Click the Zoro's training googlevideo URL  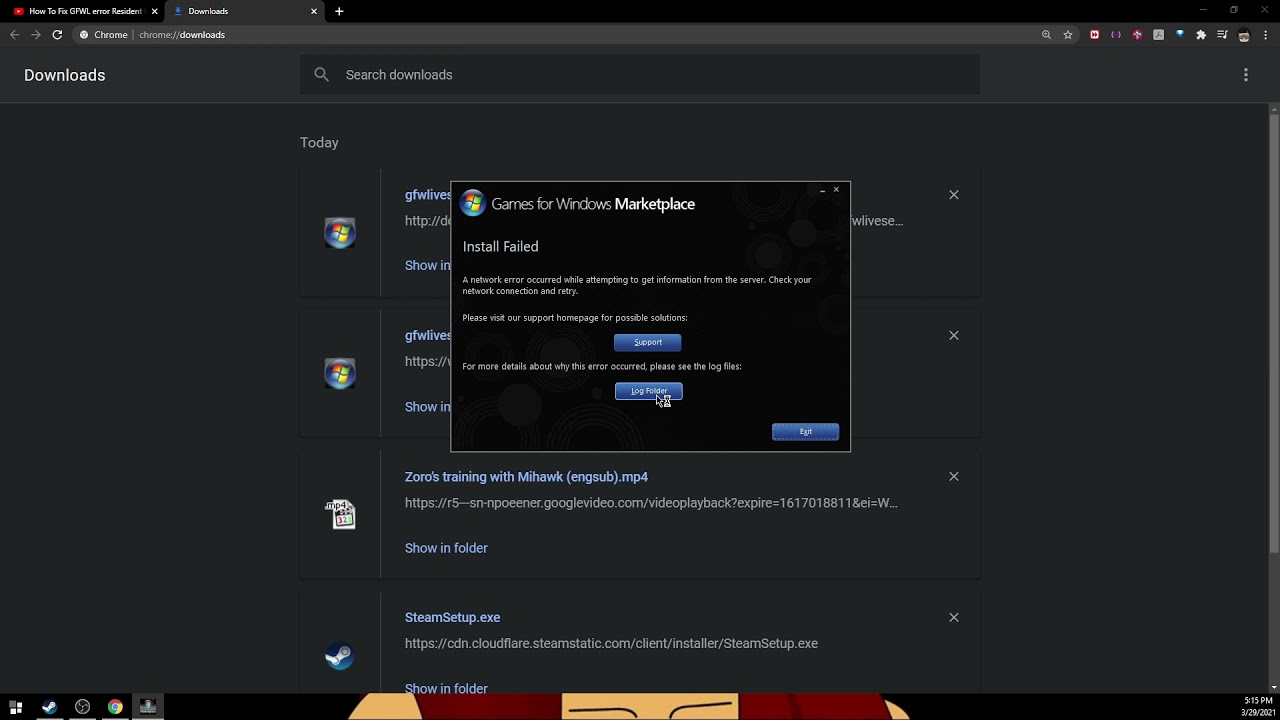[x=651, y=503]
